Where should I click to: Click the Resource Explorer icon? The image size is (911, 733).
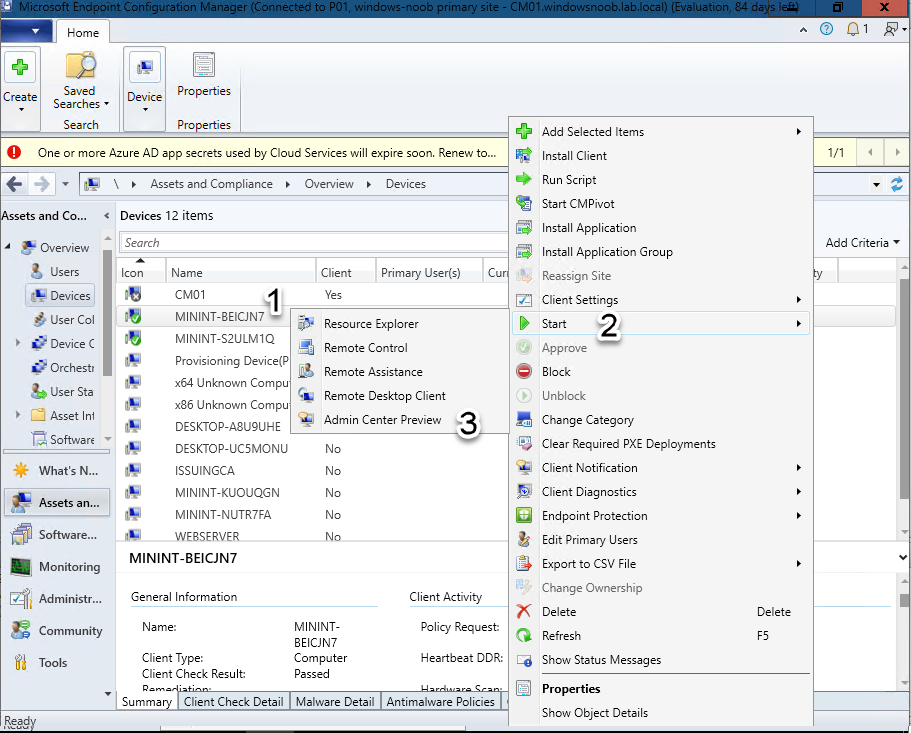pyautogui.click(x=306, y=324)
